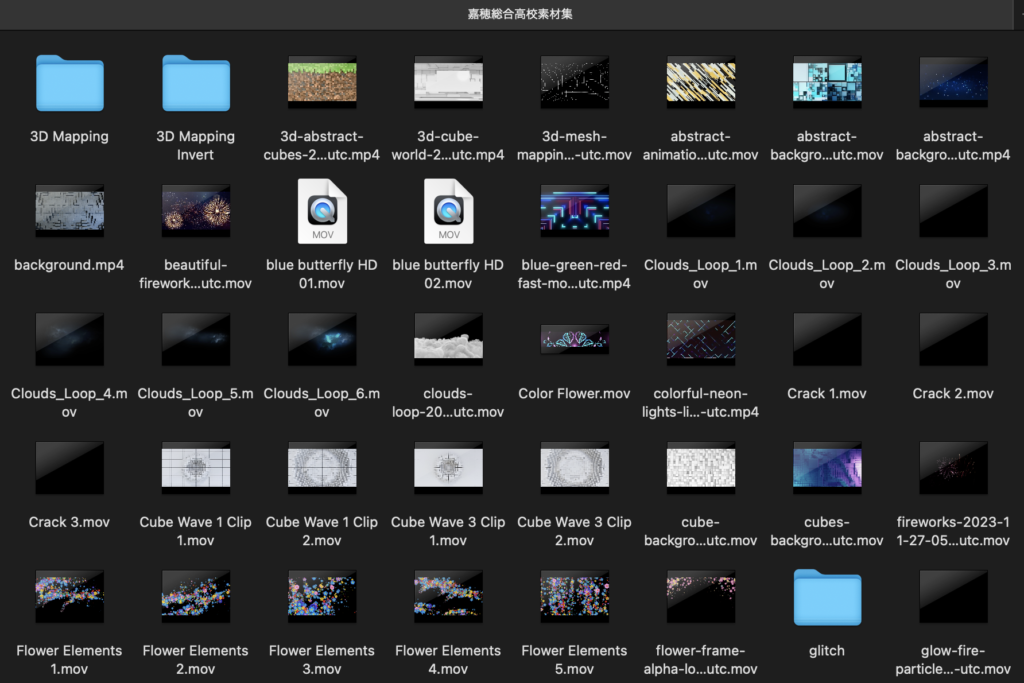Select the colorful-neon-lights mp4 thumbnail
The width and height of the screenshot is (1024, 683).
pos(700,338)
